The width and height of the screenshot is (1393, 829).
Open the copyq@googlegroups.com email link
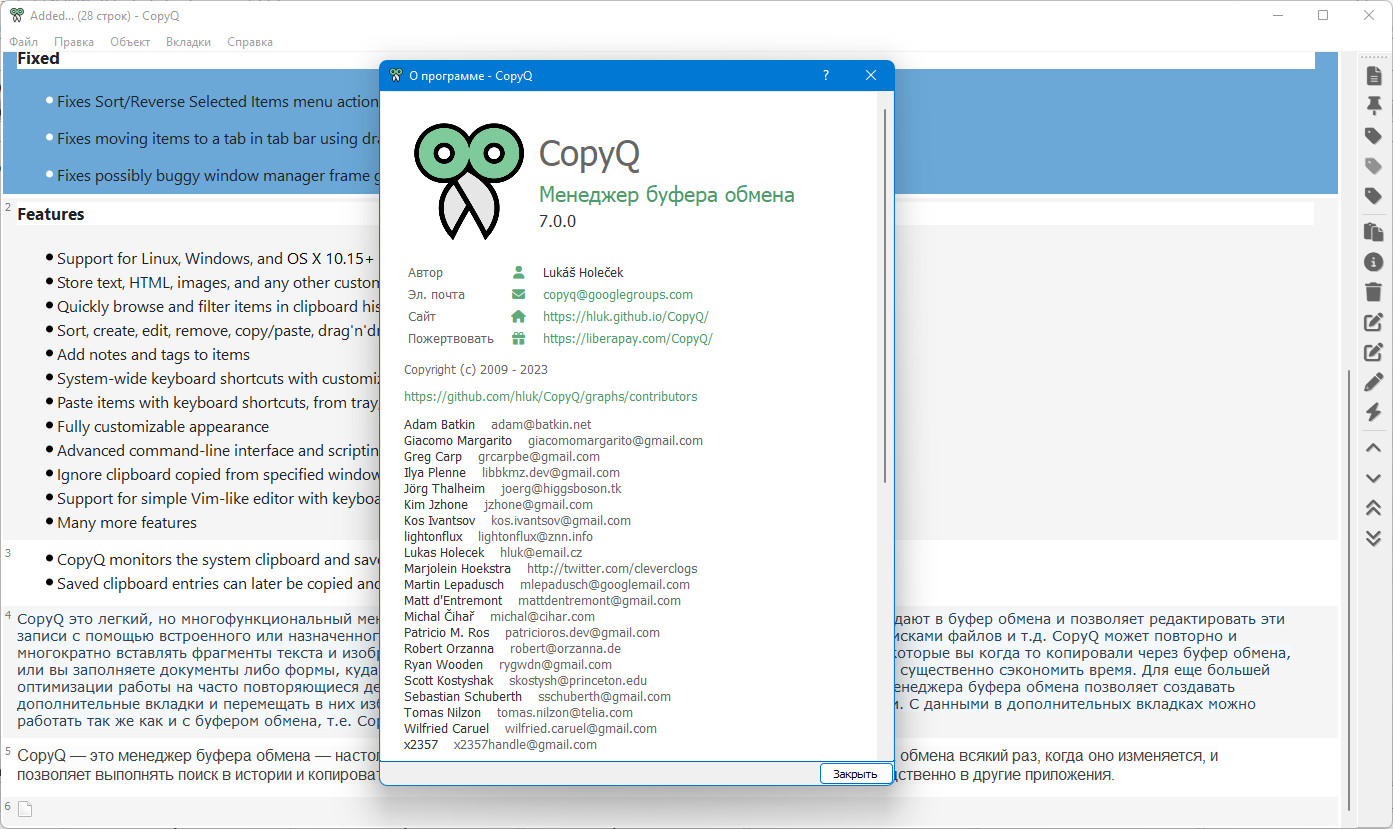click(618, 295)
